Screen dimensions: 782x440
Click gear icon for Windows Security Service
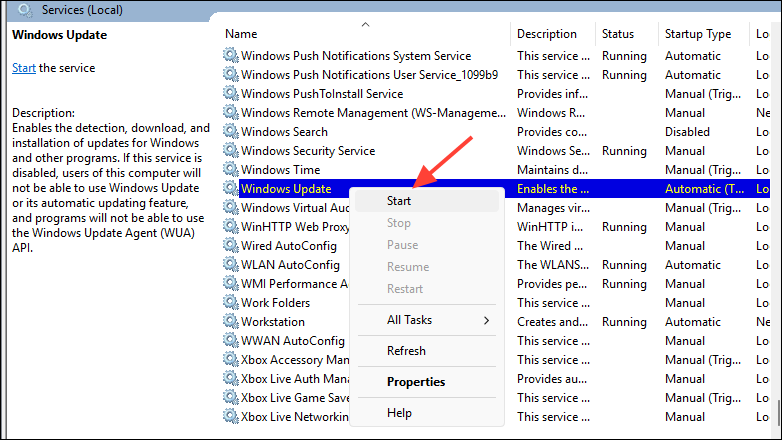point(230,150)
